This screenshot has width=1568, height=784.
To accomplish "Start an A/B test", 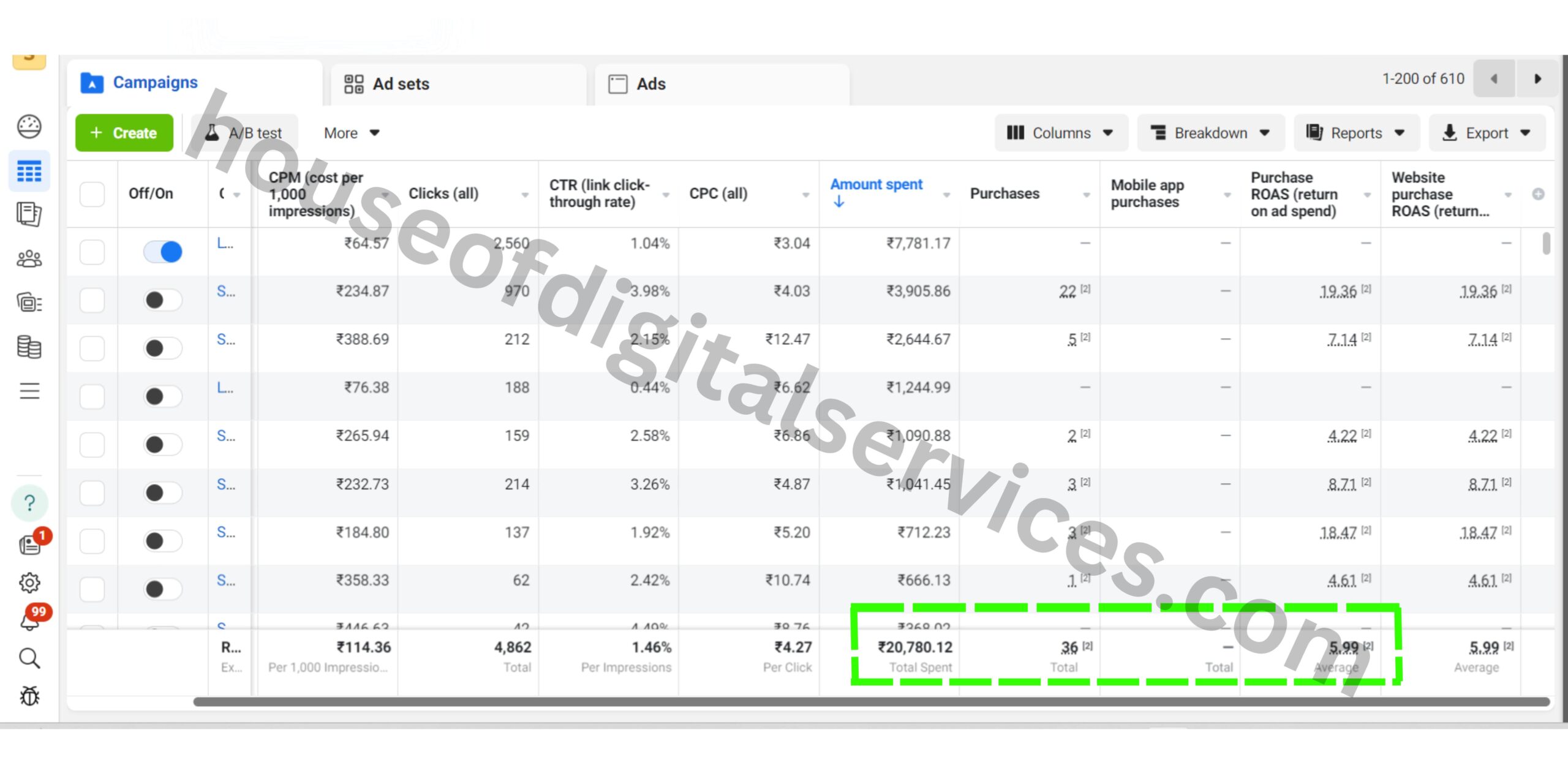I will tap(244, 133).
